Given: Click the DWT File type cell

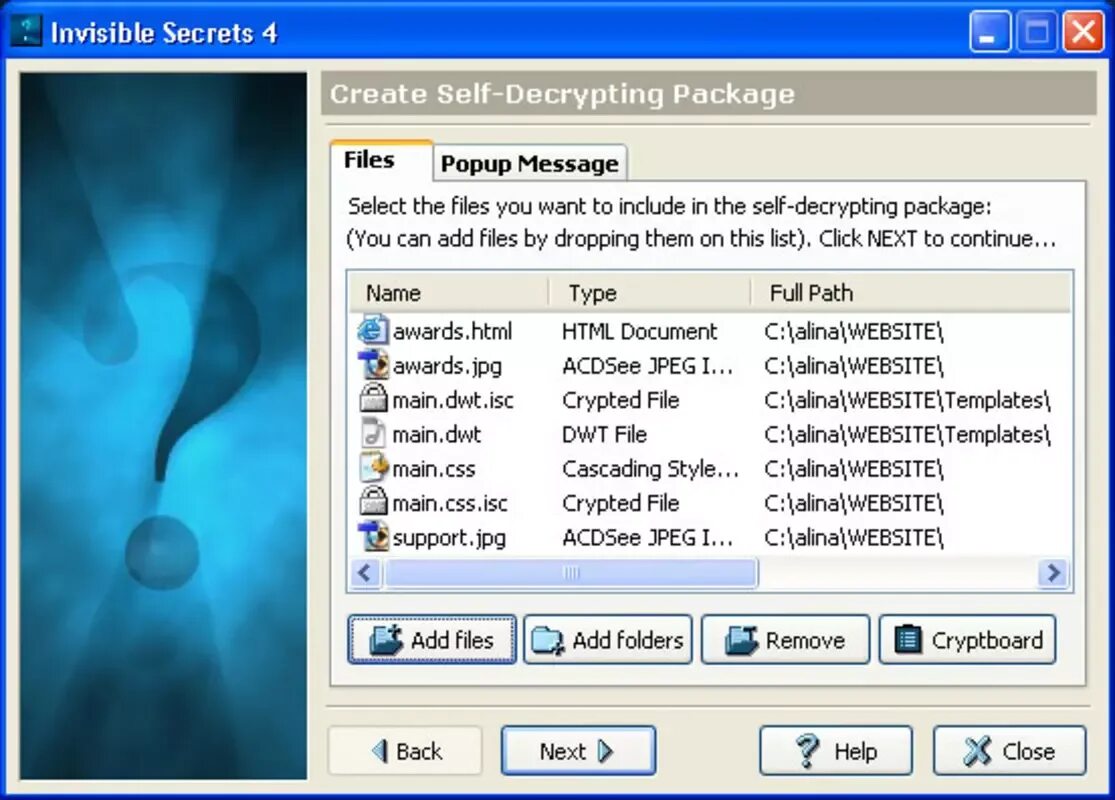Looking at the screenshot, I should tap(604, 434).
